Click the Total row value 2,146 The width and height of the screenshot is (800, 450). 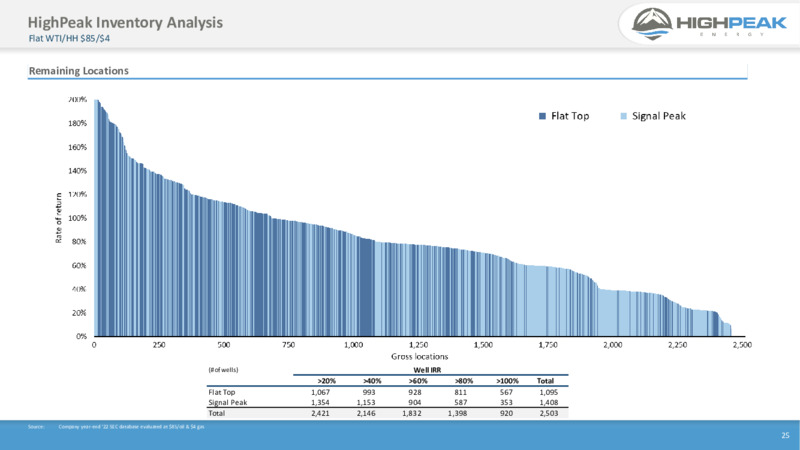(366, 413)
